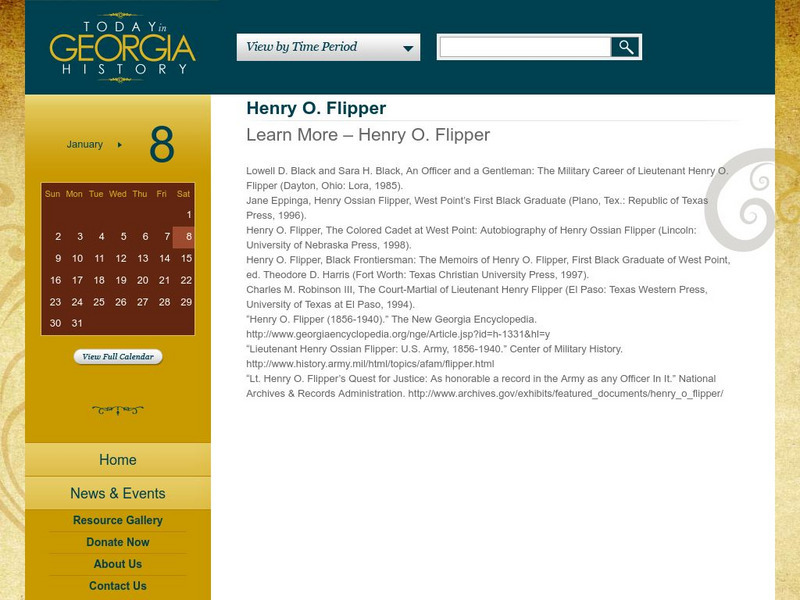Click View Full Calendar button

(x=118, y=357)
